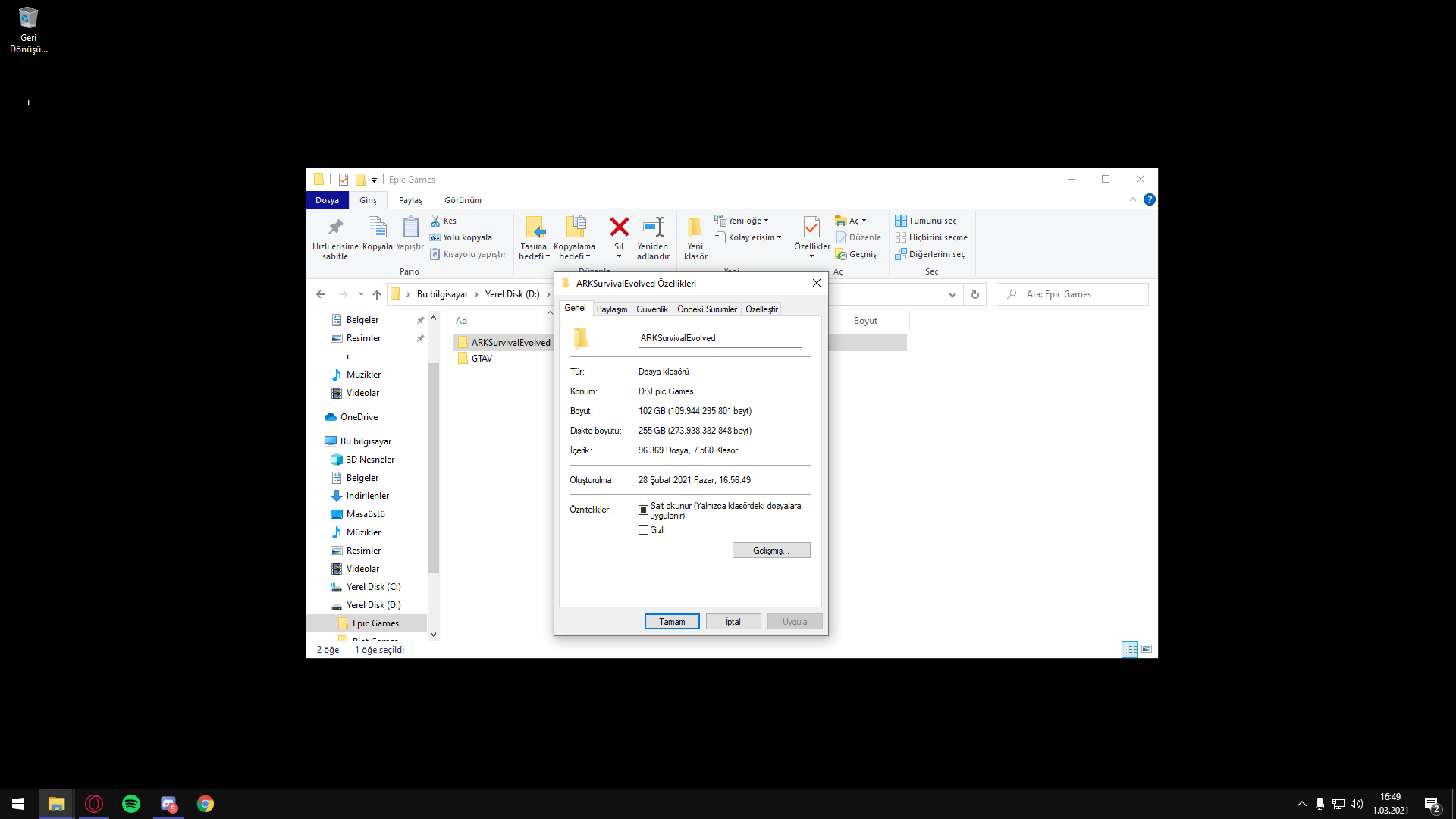
Task: Open Spotify from the taskbar
Action: 131,804
